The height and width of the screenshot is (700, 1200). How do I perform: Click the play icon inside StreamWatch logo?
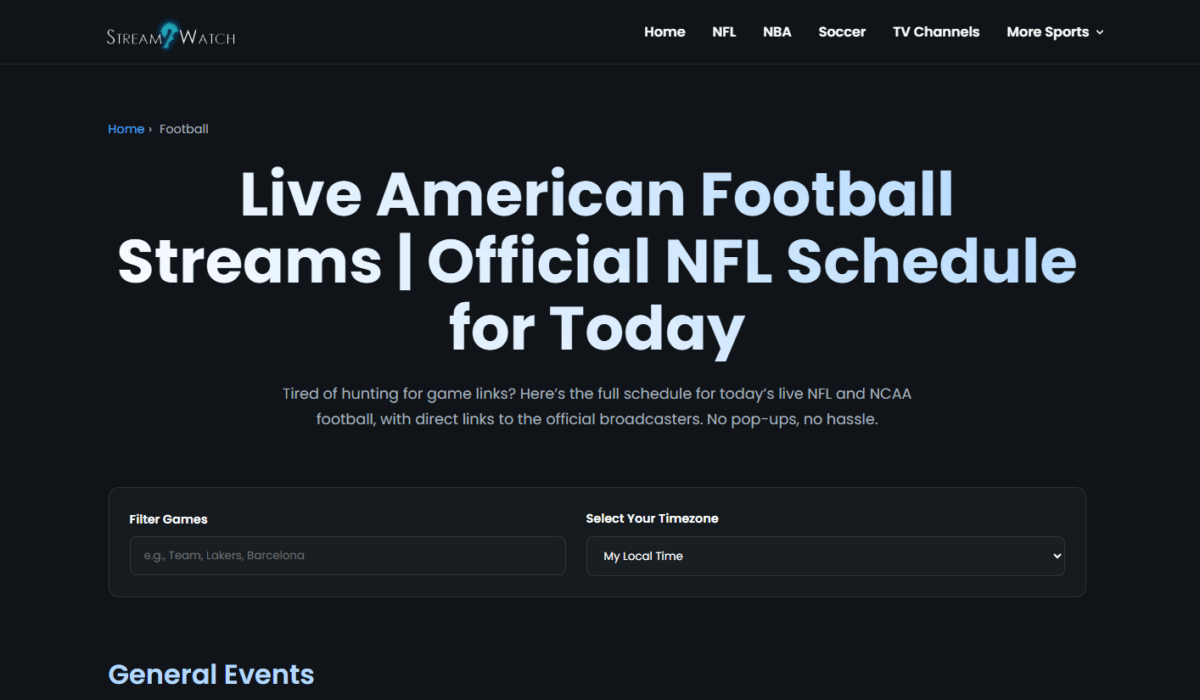pyautogui.click(x=168, y=36)
